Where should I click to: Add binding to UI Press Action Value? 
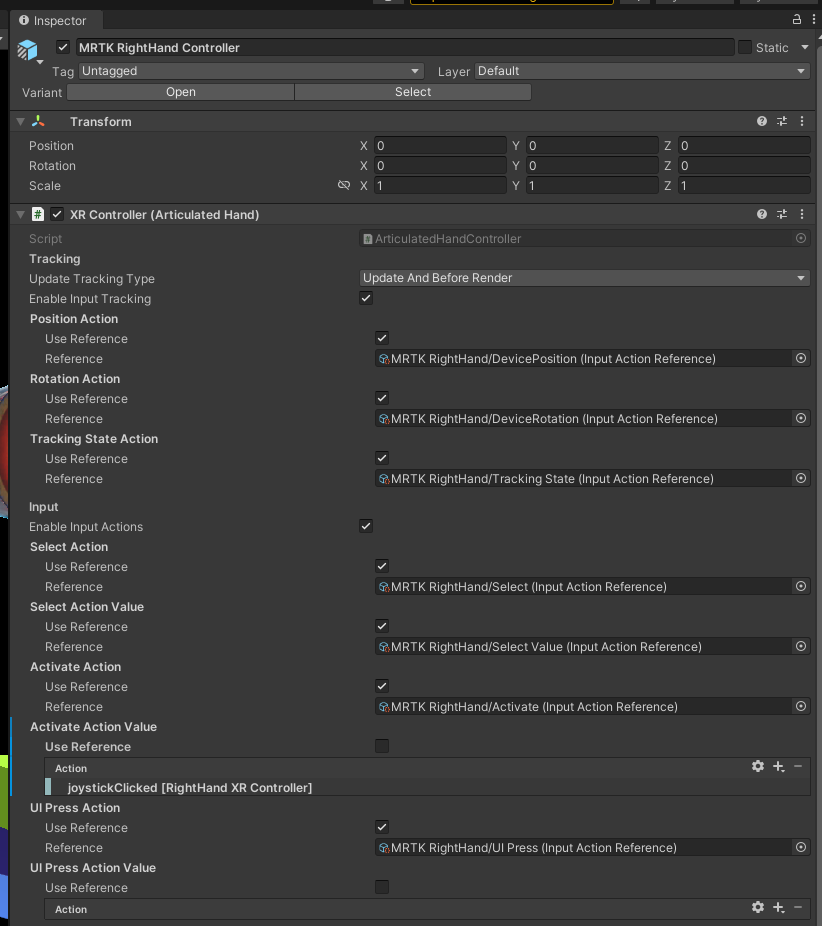(779, 907)
